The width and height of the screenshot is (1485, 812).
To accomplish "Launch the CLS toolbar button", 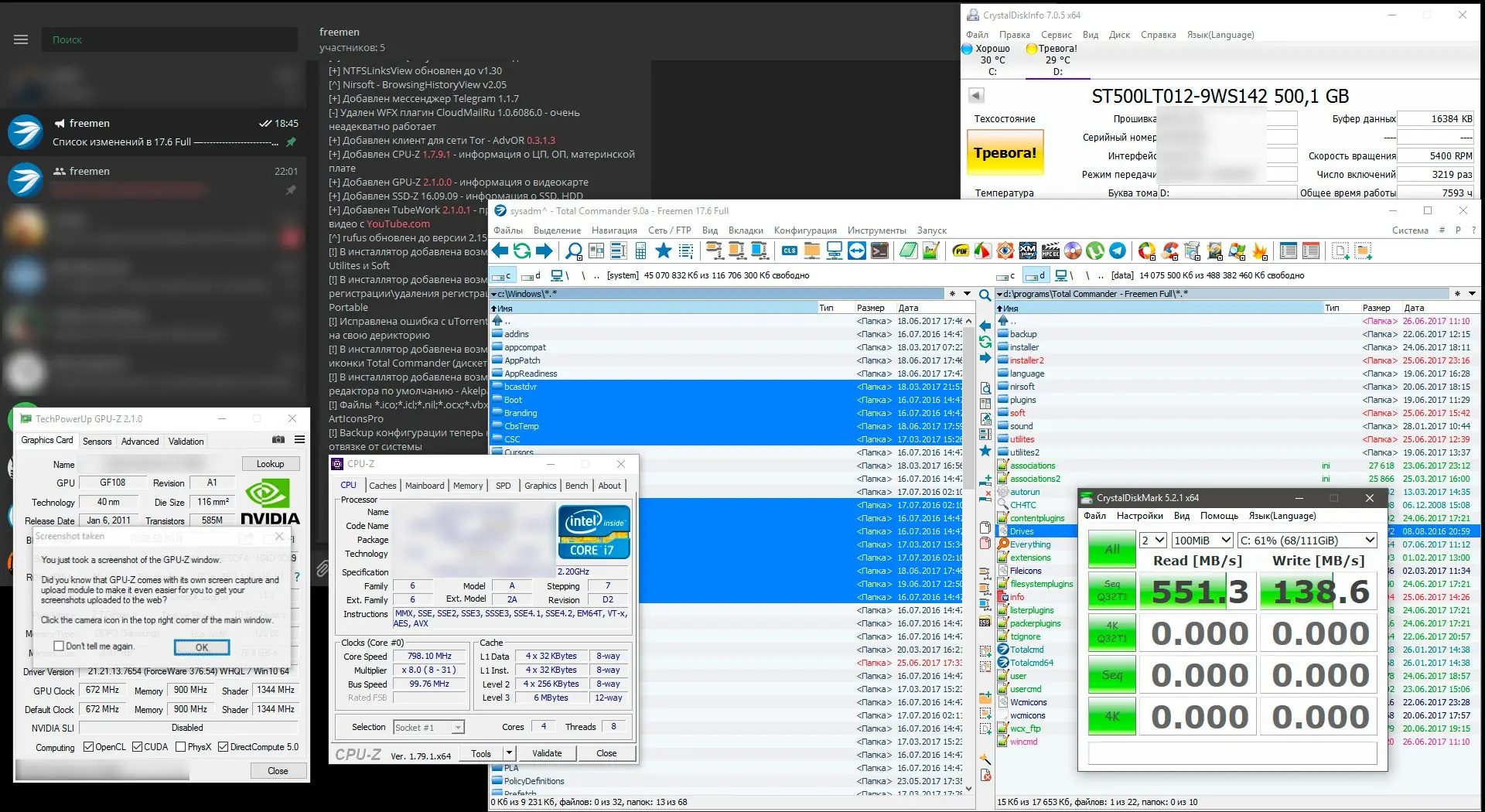I will point(790,251).
